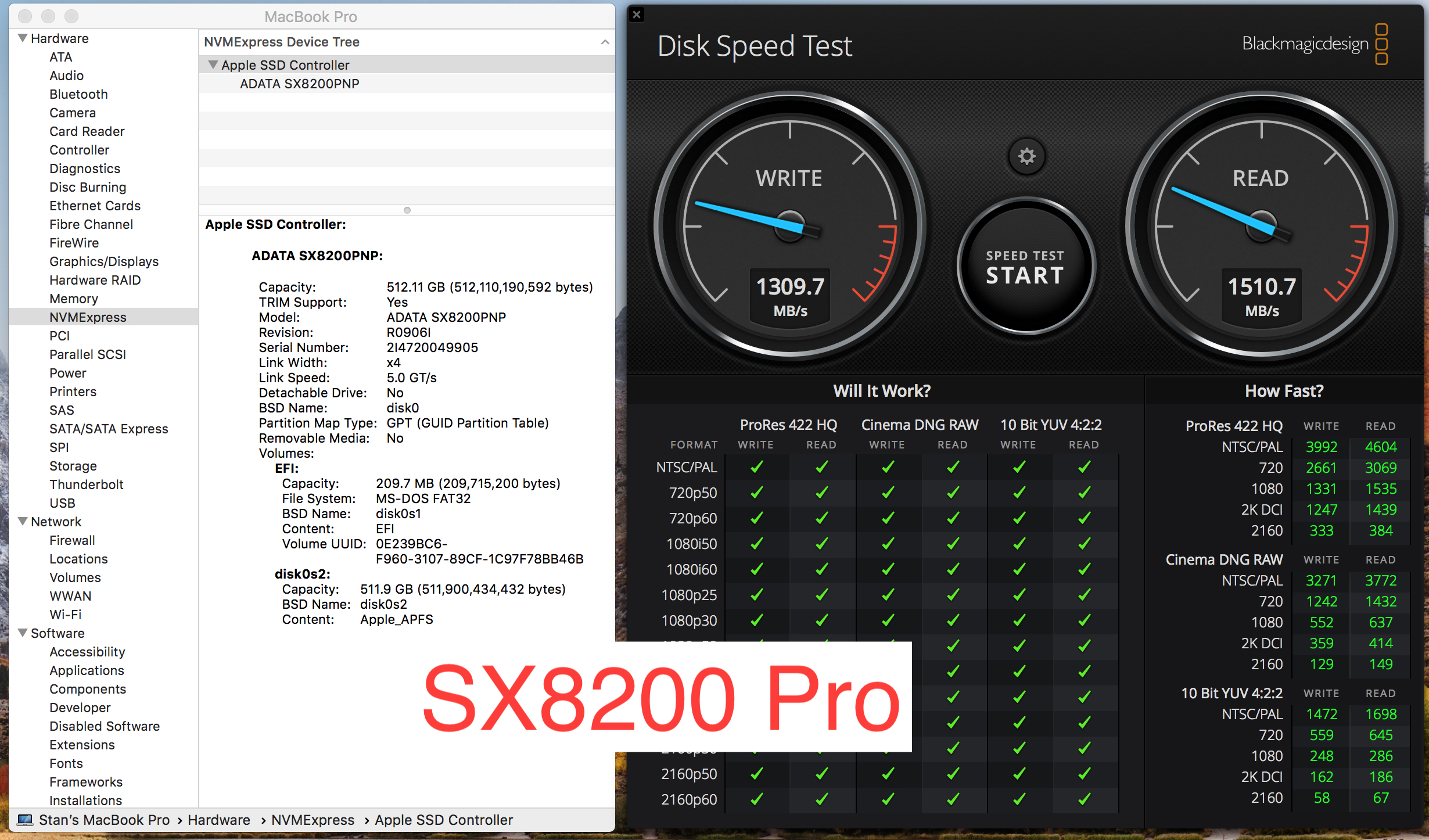Click NTSC/PAL ProRes 422 HQ write checkmark
1429x840 pixels.
pyautogui.click(x=756, y=467)
